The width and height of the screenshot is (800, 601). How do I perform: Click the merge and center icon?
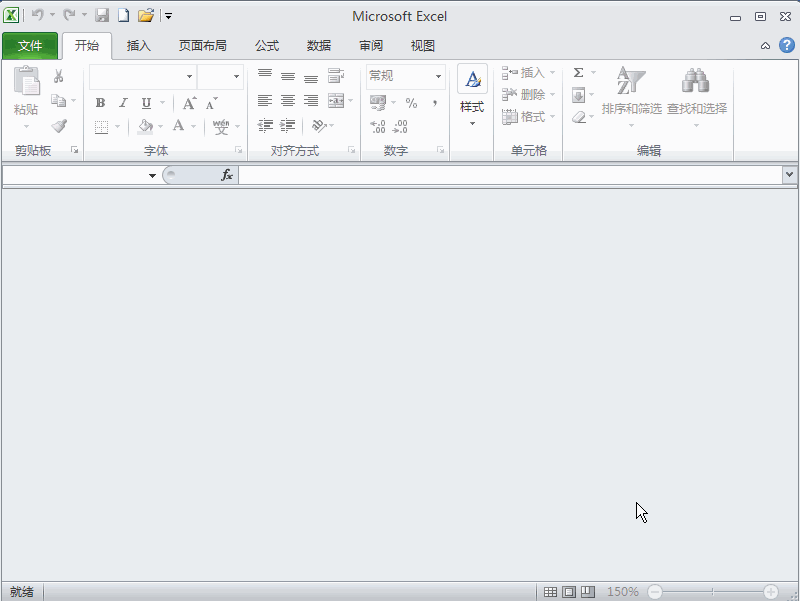pos(336,101)
